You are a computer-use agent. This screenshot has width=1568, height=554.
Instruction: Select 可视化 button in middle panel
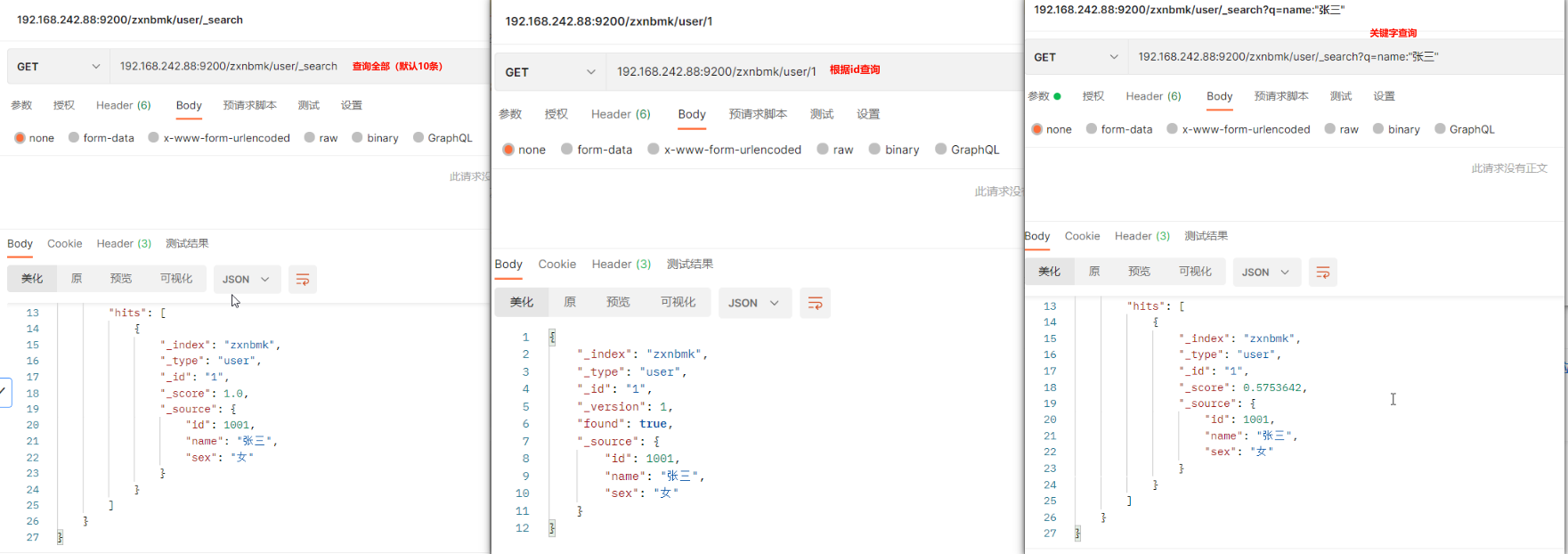(x=678, y=303)
